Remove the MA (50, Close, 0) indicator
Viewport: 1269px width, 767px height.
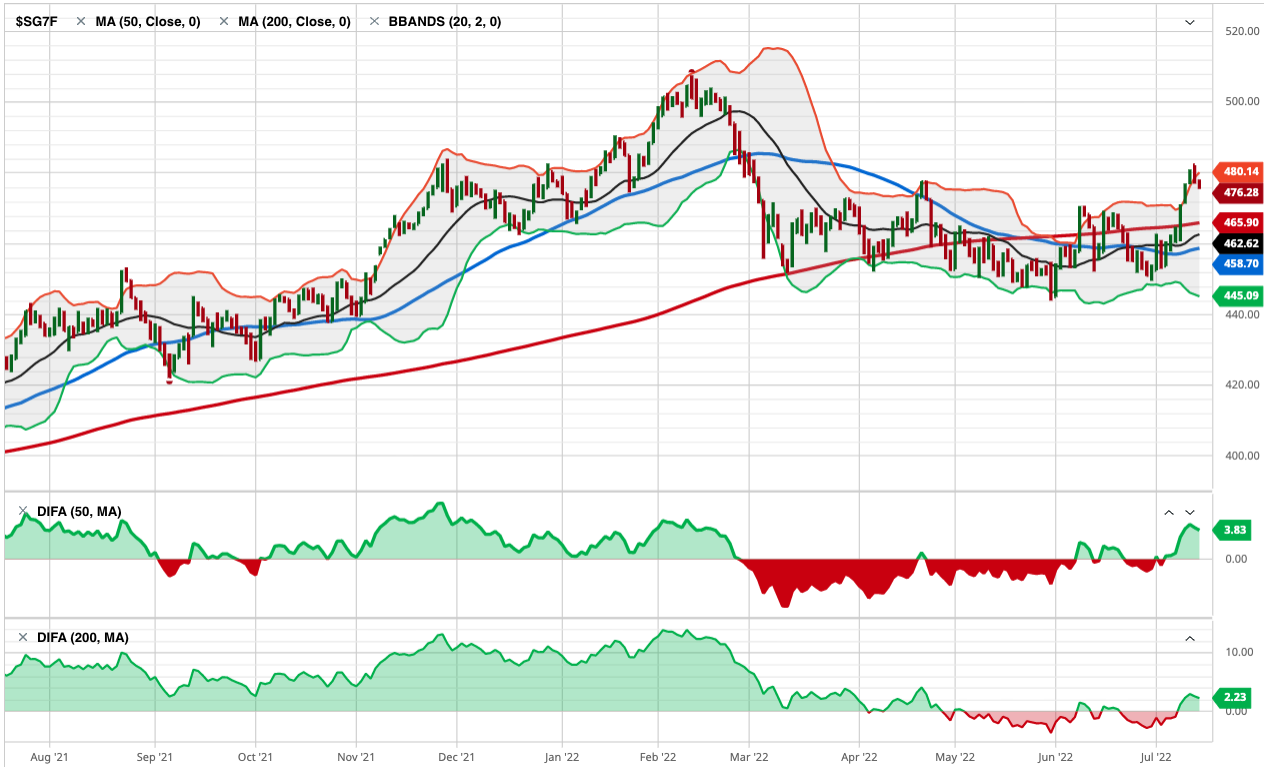tap(83, 22)
